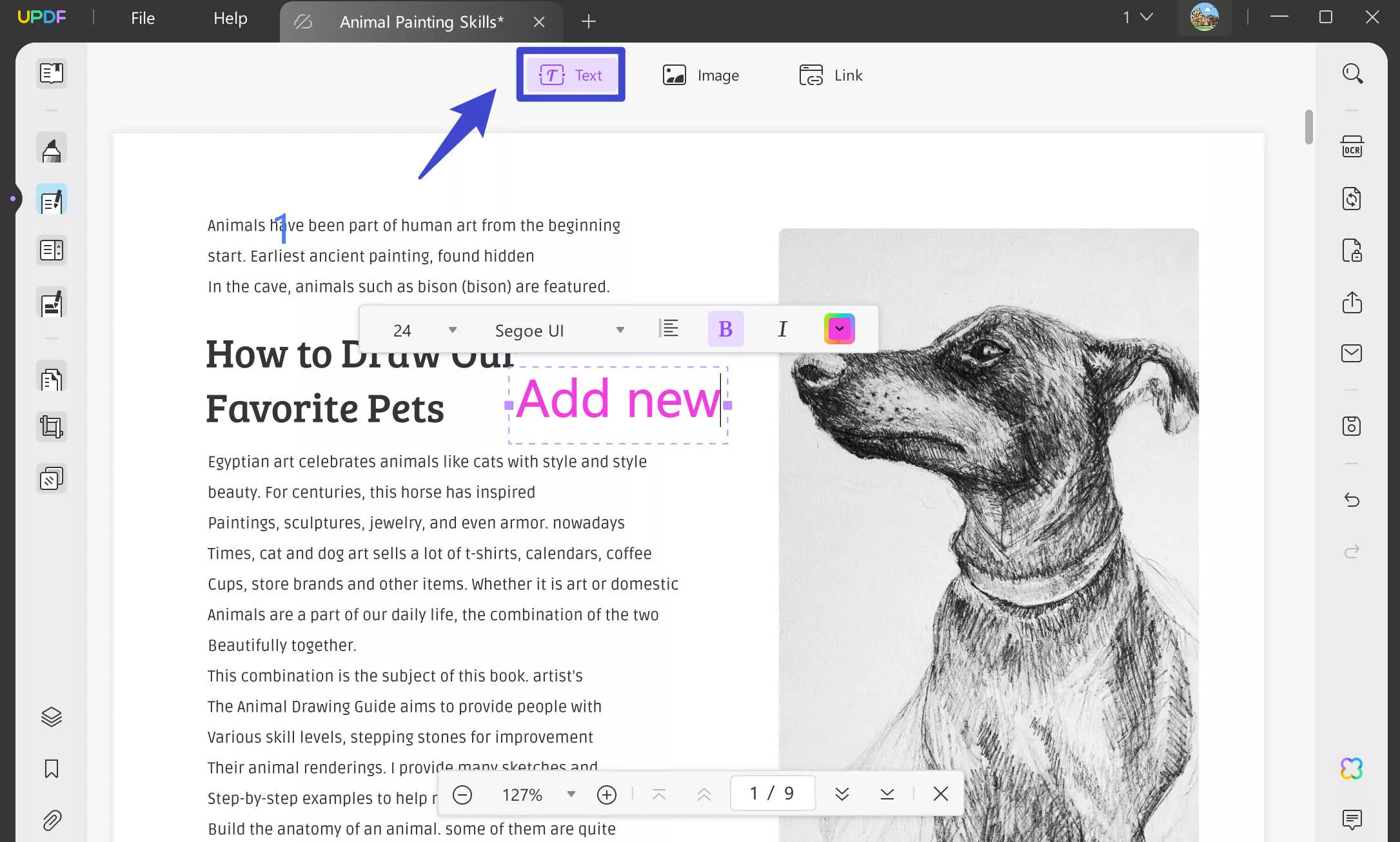
Task: Select the Text edit tool
Action: point(571,75)
